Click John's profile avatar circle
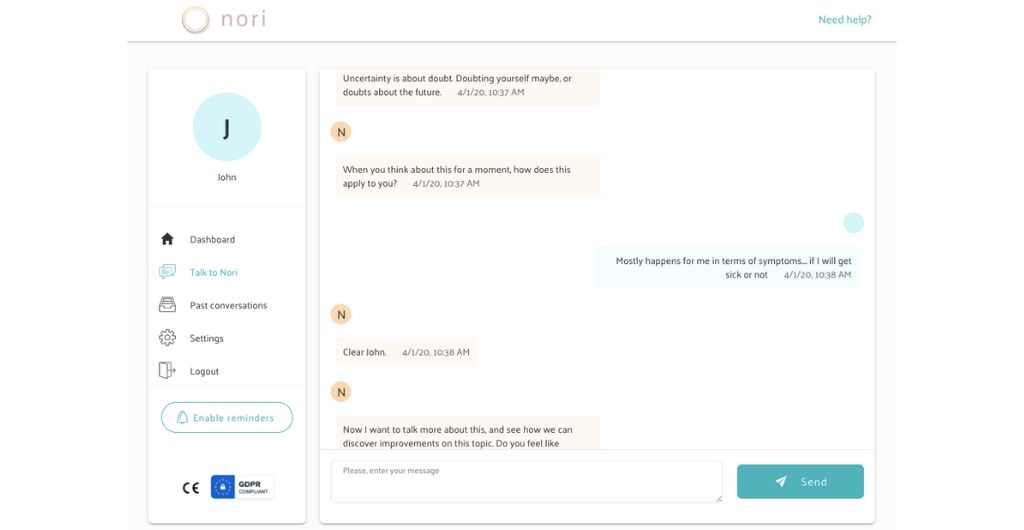This screenshot has width=1024, height=530. coord(227,127)
